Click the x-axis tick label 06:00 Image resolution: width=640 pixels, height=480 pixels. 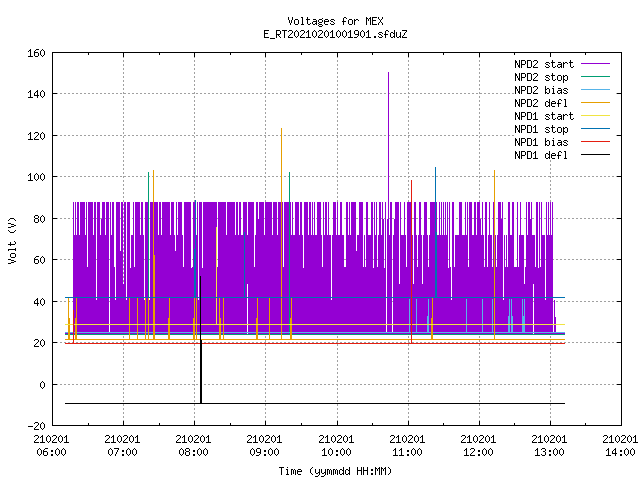51,452
